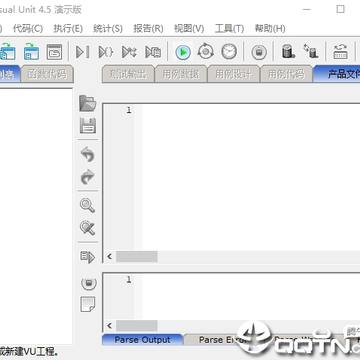Click line number 1 in lower pane
Viewport: 360px width, 360px height.
(x=129, y=280)
